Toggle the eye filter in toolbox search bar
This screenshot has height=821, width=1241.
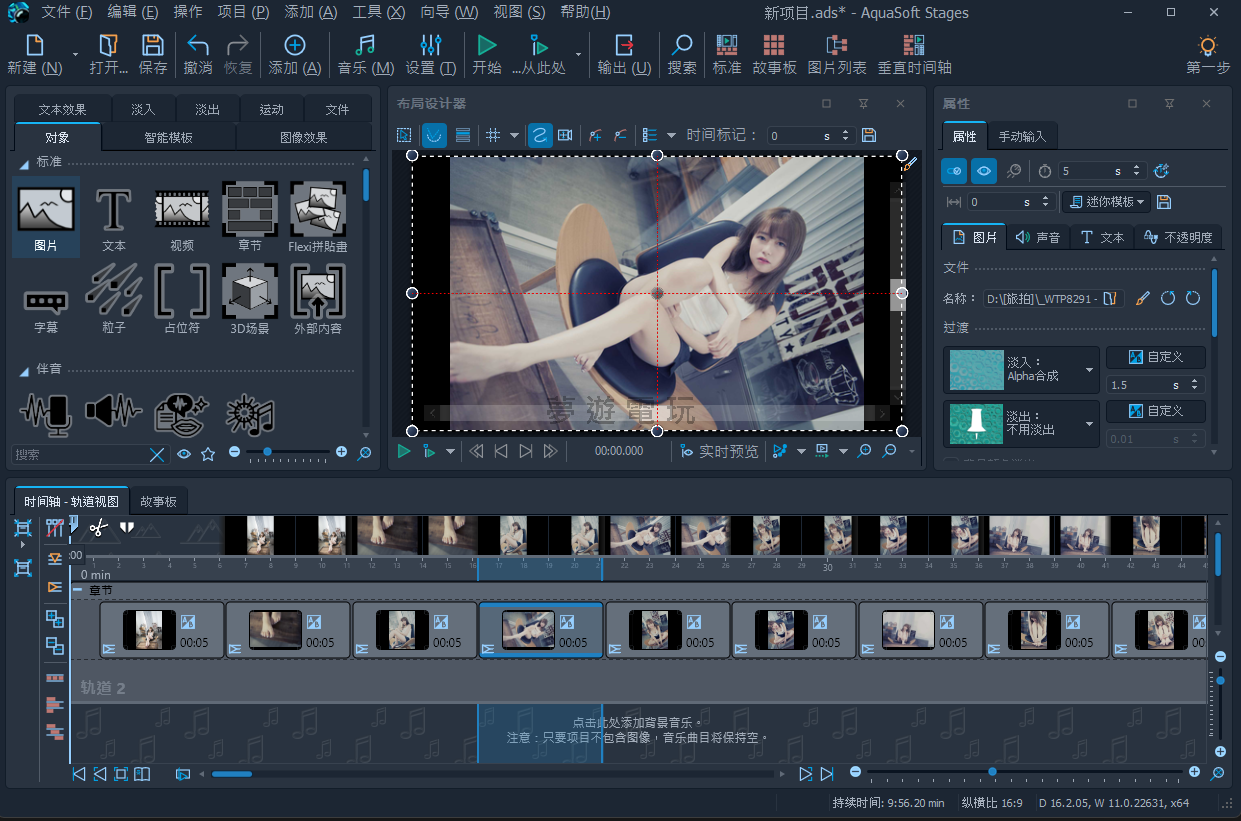tap(184, 454)
